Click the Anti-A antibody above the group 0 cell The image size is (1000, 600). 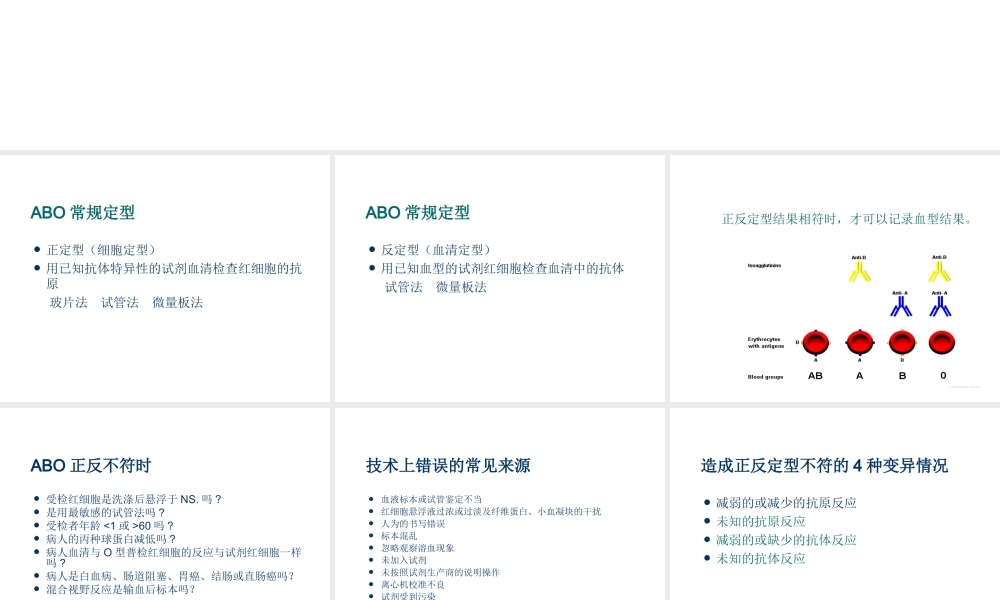tap(940, 308)
